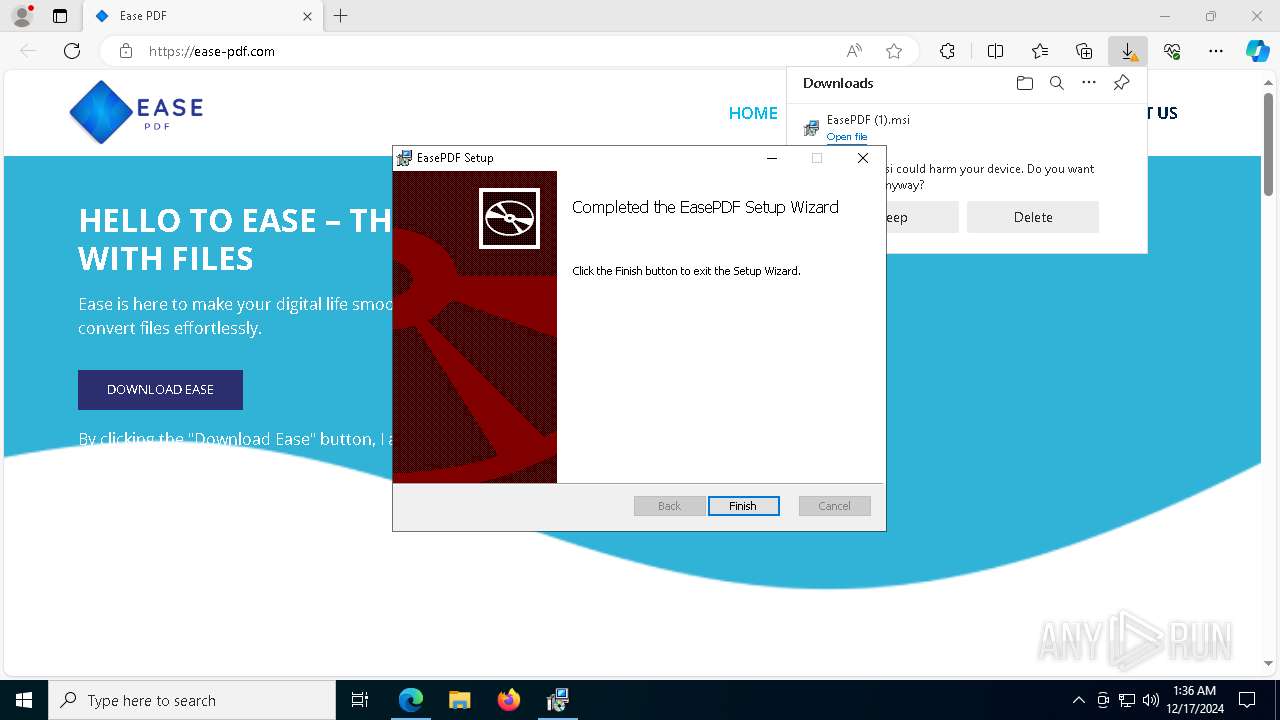Open the Extensions puzzle icon

[947, 51]
